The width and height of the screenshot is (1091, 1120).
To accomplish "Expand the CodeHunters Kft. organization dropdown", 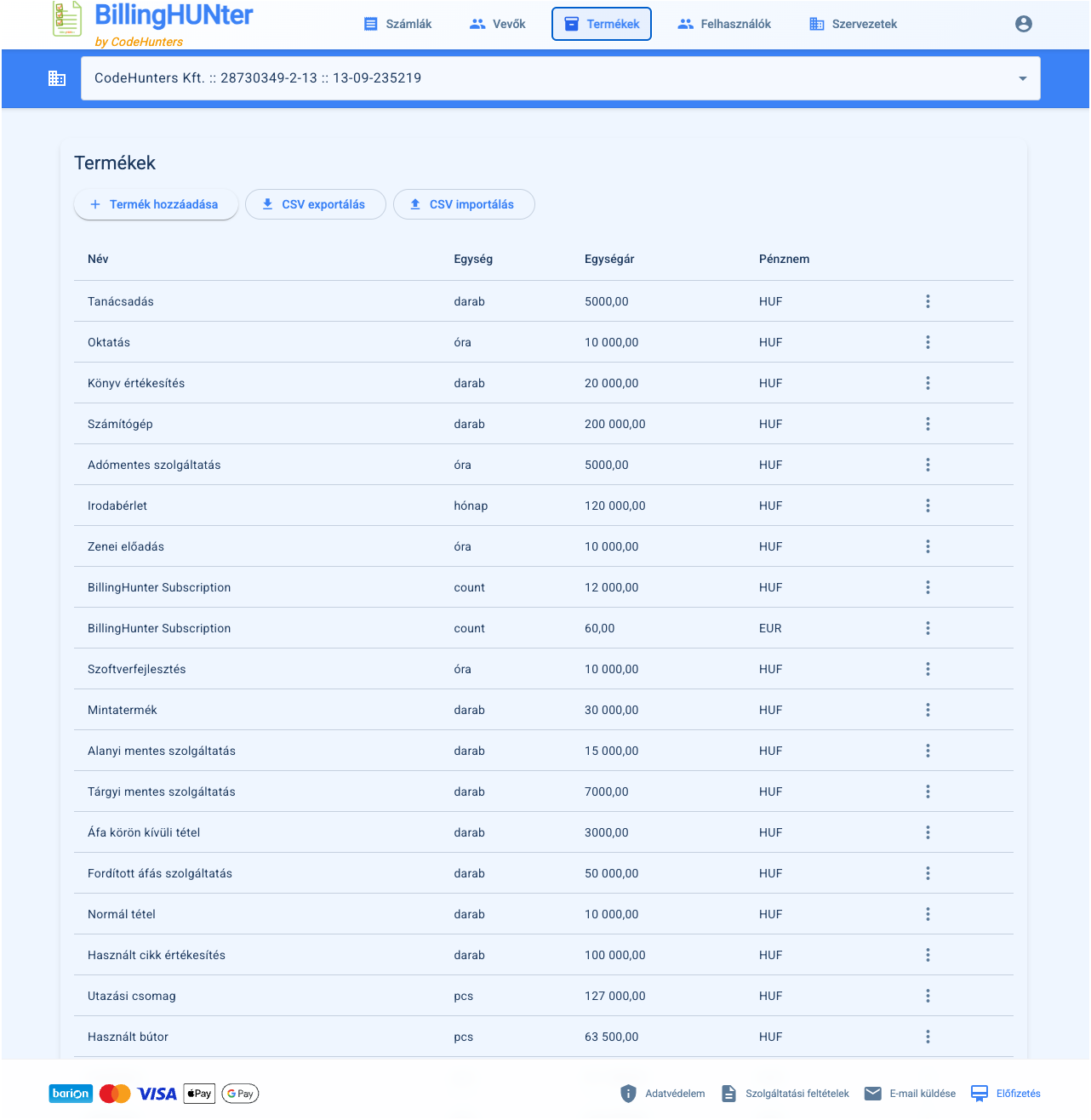I will pos(560,78).
